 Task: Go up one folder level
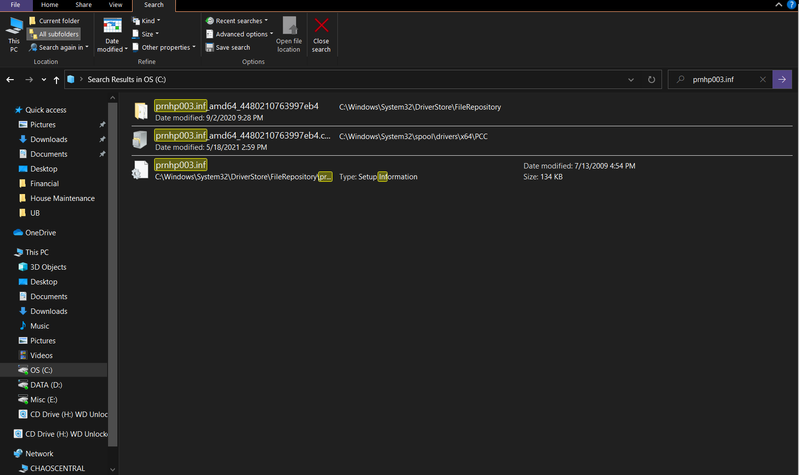(56, 80)
